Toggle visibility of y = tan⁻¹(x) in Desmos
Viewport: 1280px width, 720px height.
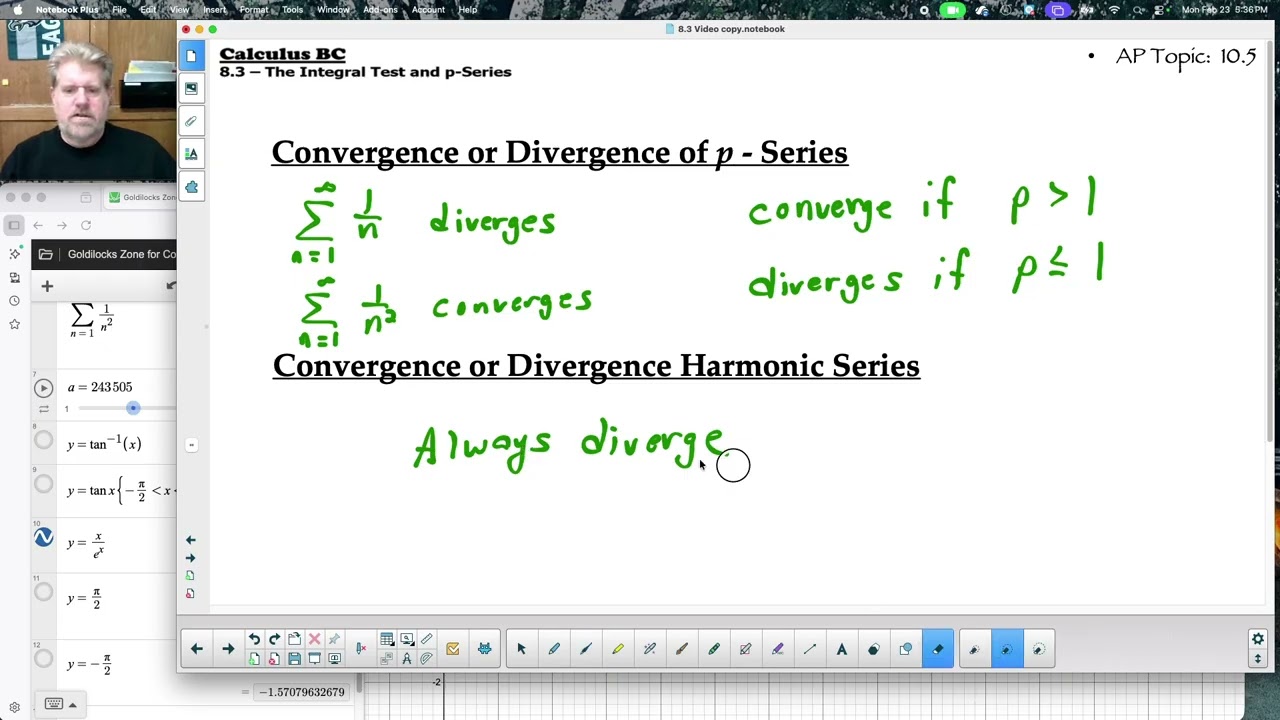(x=43, y=439)
